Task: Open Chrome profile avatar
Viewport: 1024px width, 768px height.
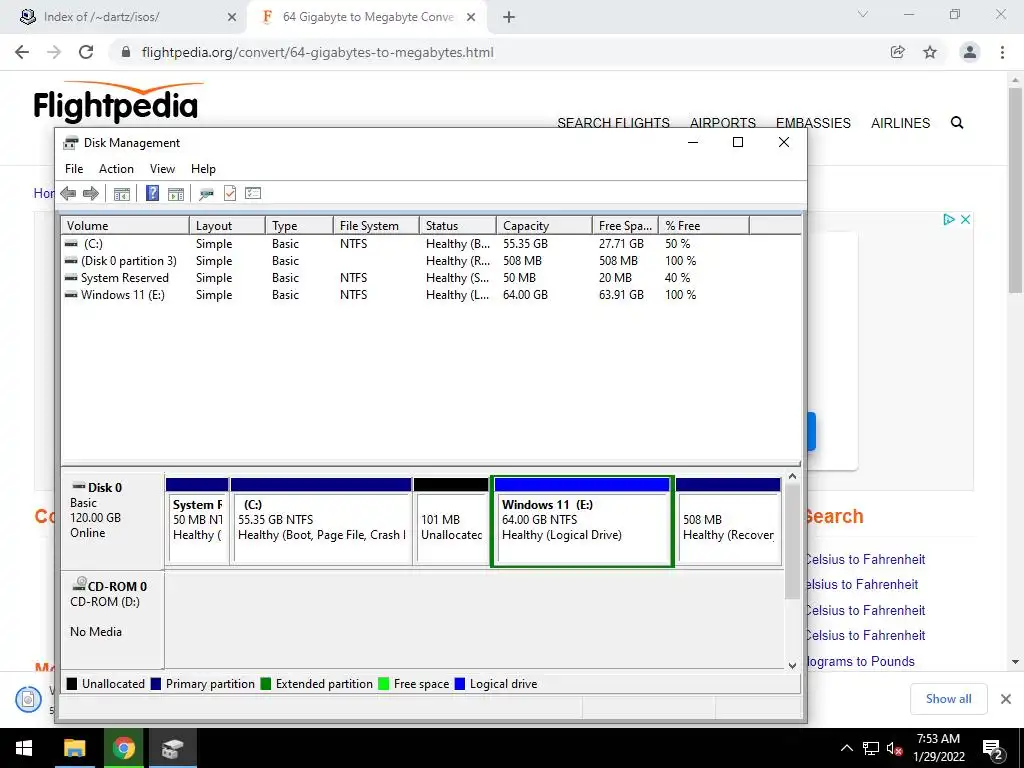Action: pyautogui.click(x=970, y=52)
